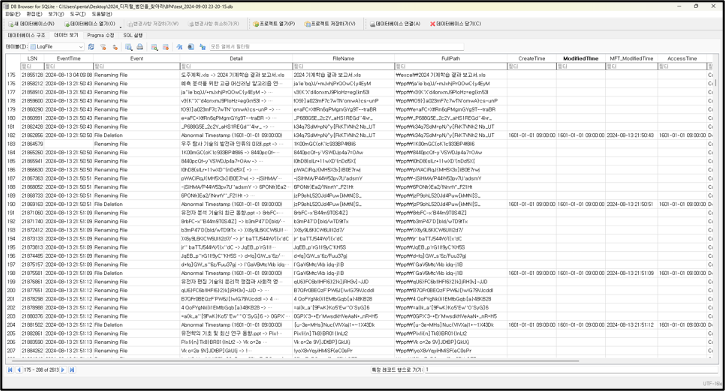Go to the last record page button
This screenshot has height=392, width=726.
[72, 370]
